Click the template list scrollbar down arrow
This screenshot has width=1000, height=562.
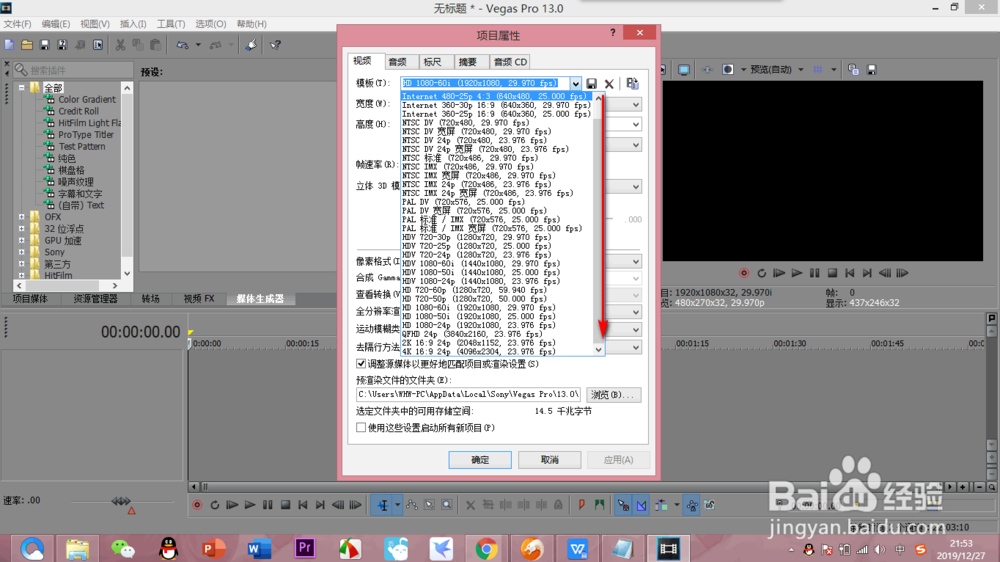598,350
